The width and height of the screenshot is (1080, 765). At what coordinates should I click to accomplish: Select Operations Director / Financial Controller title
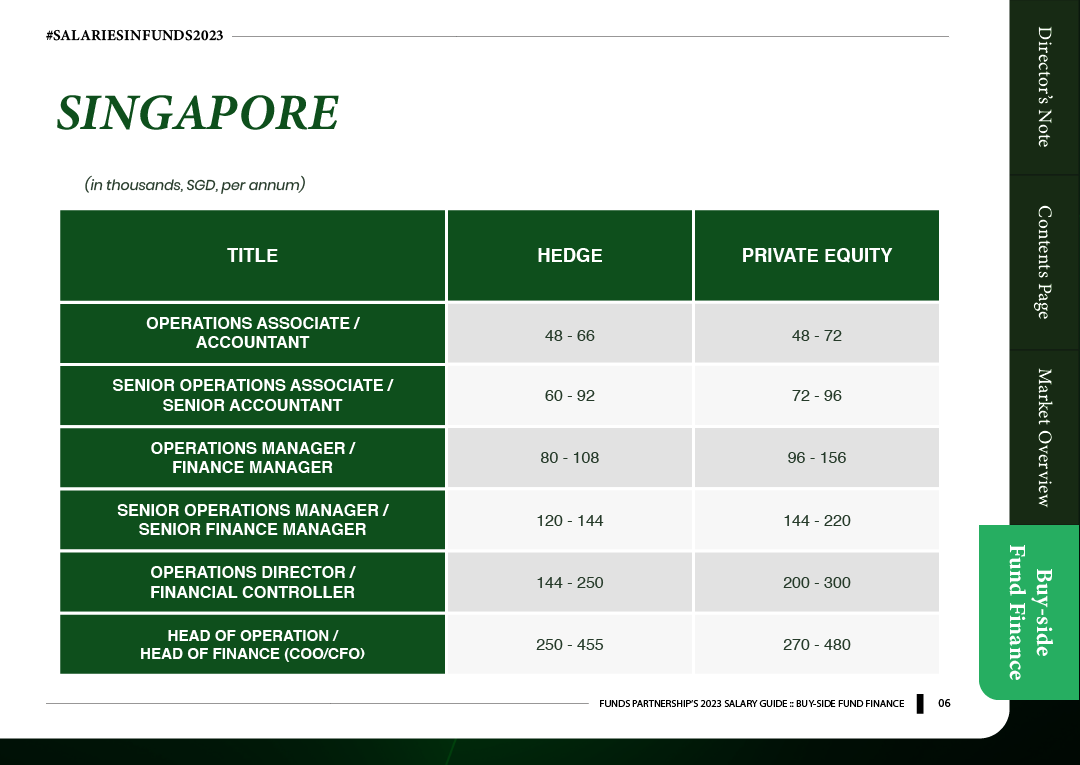(252, 582)
